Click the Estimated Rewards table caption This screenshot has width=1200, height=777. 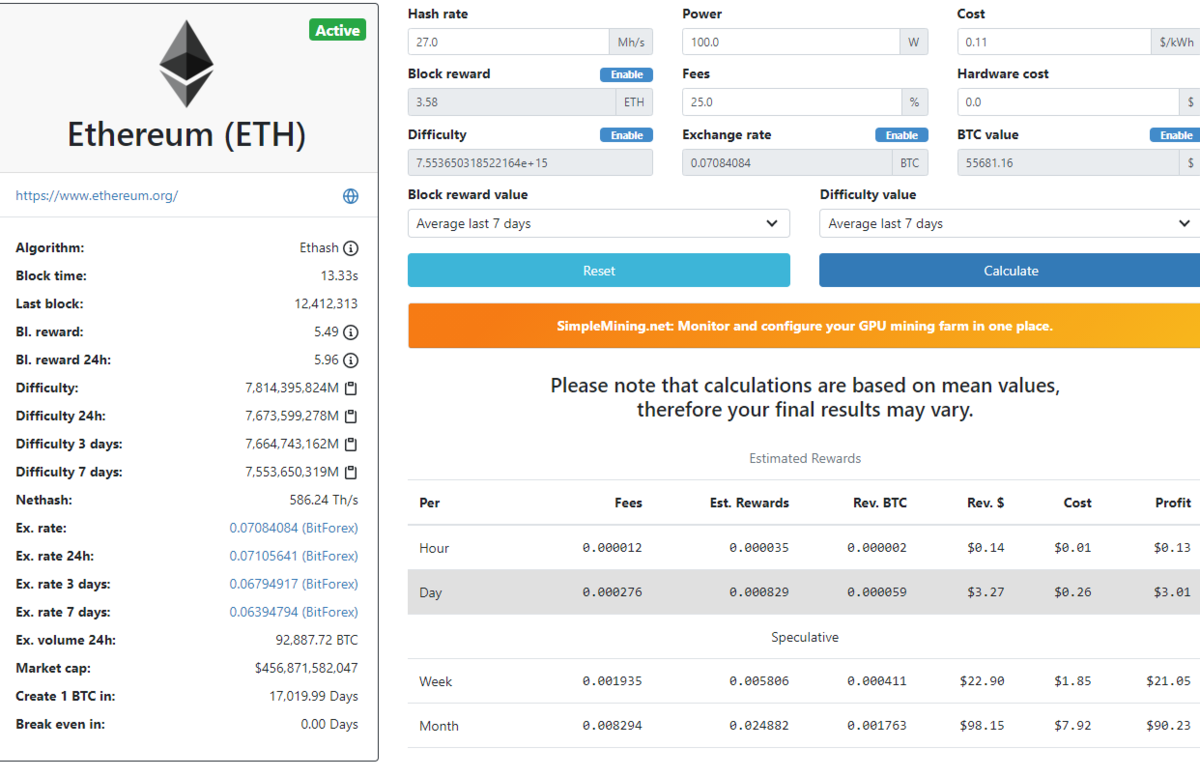[805, 458]
